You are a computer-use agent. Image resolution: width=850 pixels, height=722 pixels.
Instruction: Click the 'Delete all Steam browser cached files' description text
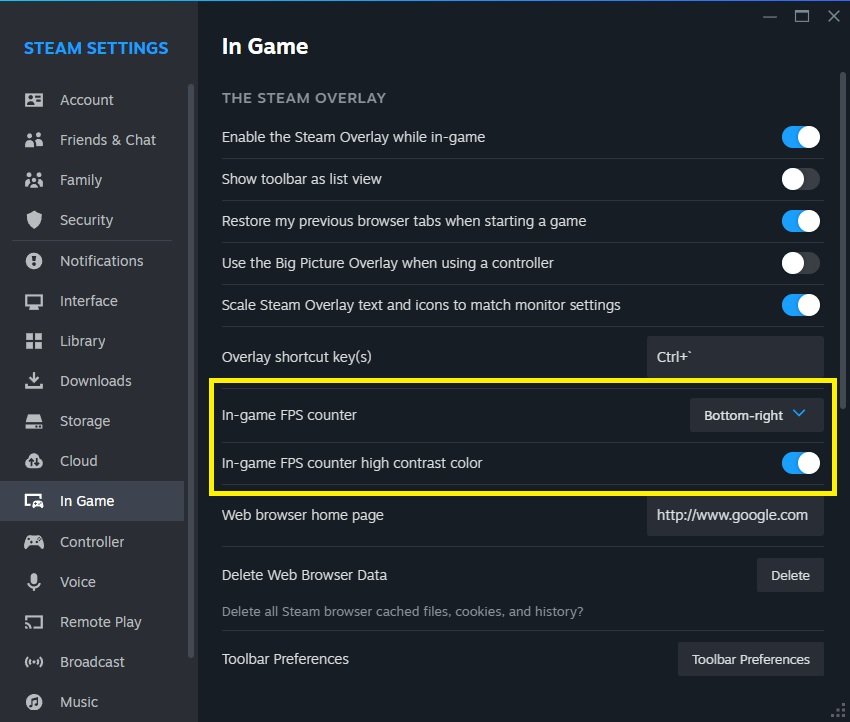tap(402, 611)
